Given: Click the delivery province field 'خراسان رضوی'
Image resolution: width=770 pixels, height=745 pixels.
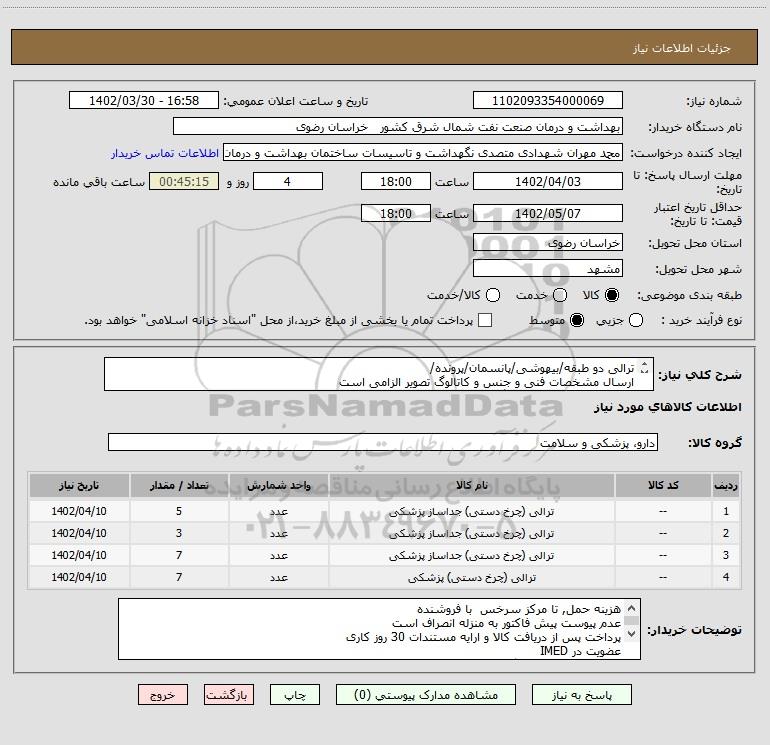Looking at the screenshot, I should (548, 242).
